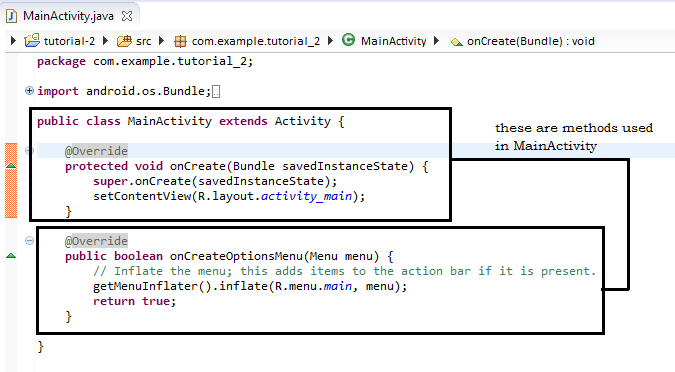675x372 pixels.
Task: Collapse the onCreateOptionsMenu method fold
Action: pyautogui.click(x=29, y=240)
